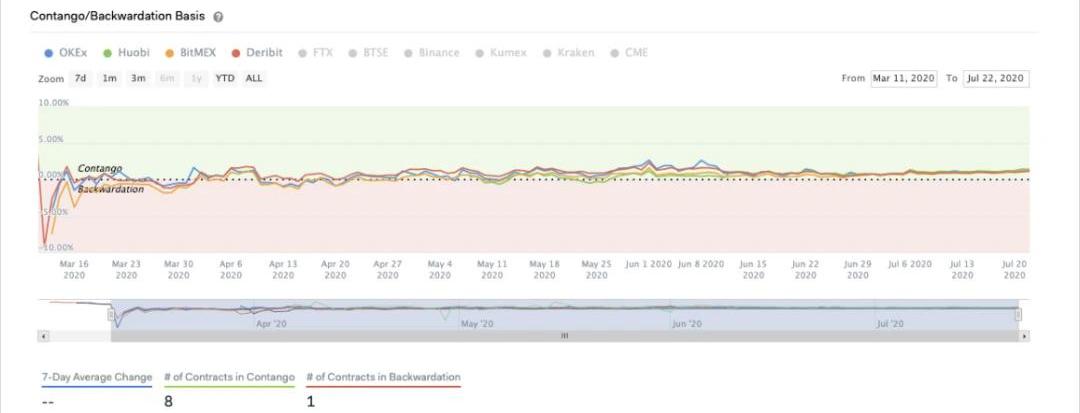1080x413 pixels.
Task: Show the Kumex legend series
Action: (507, 52)
